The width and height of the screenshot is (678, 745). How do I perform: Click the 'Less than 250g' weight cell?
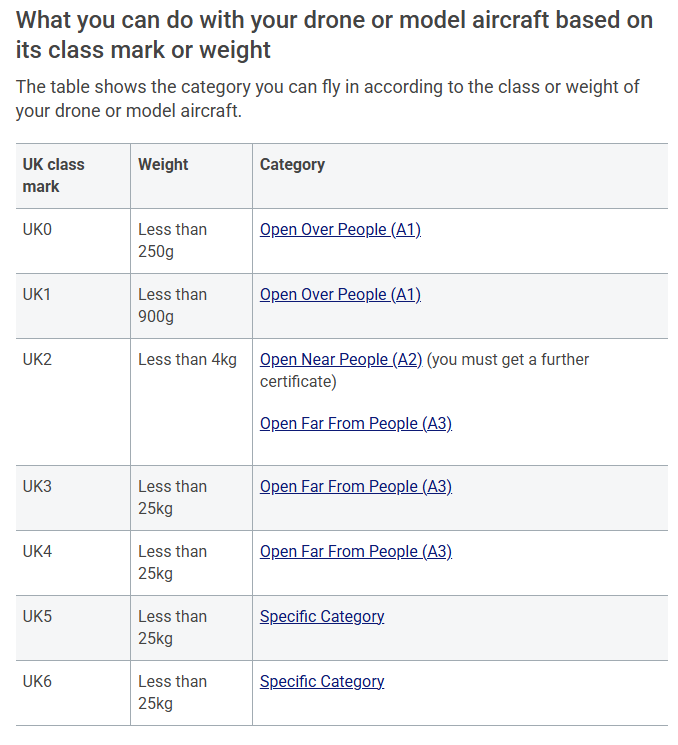point(172,241)
